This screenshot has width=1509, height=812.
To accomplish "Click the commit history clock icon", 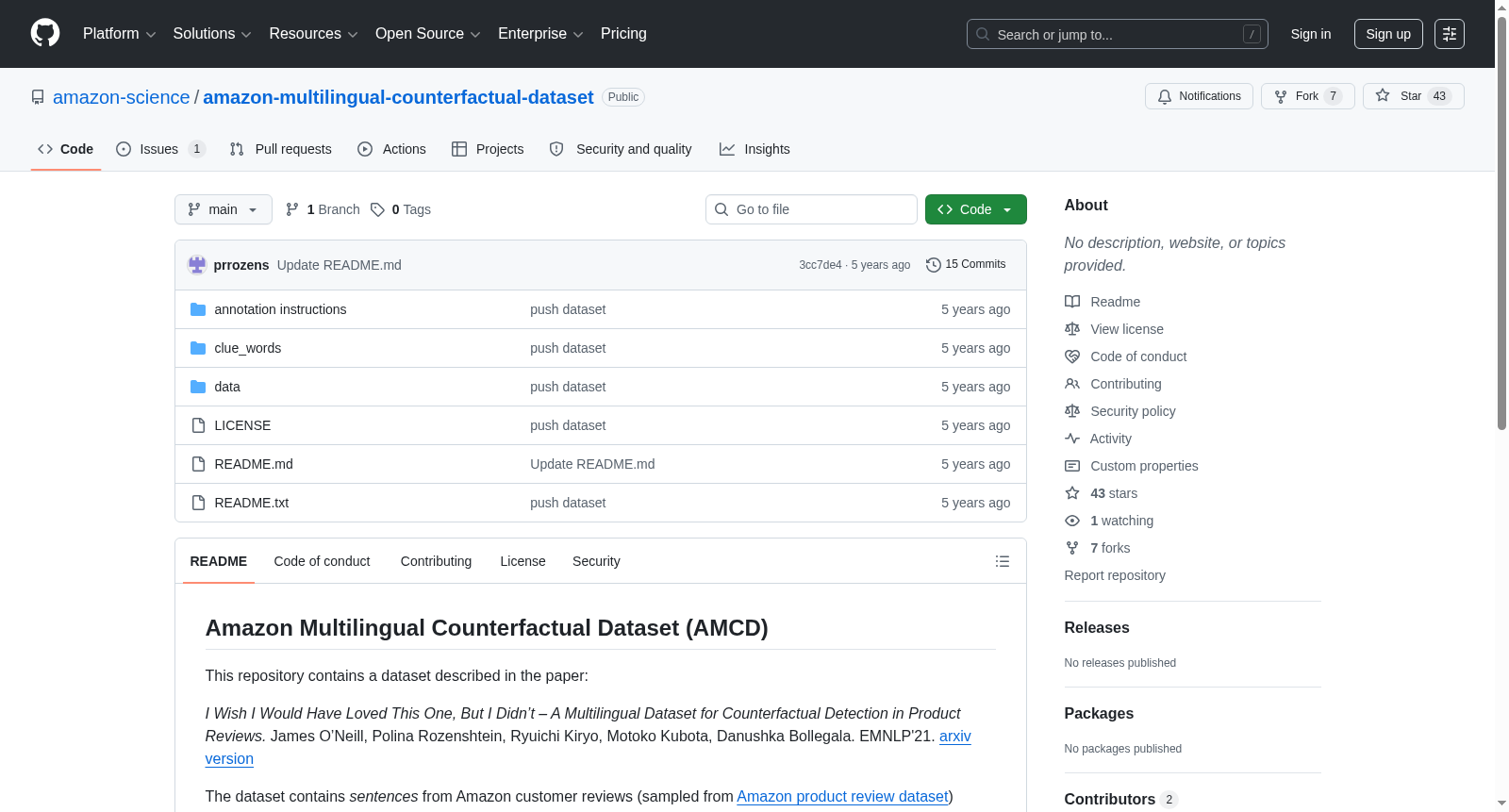I will [x=934, y=265].
